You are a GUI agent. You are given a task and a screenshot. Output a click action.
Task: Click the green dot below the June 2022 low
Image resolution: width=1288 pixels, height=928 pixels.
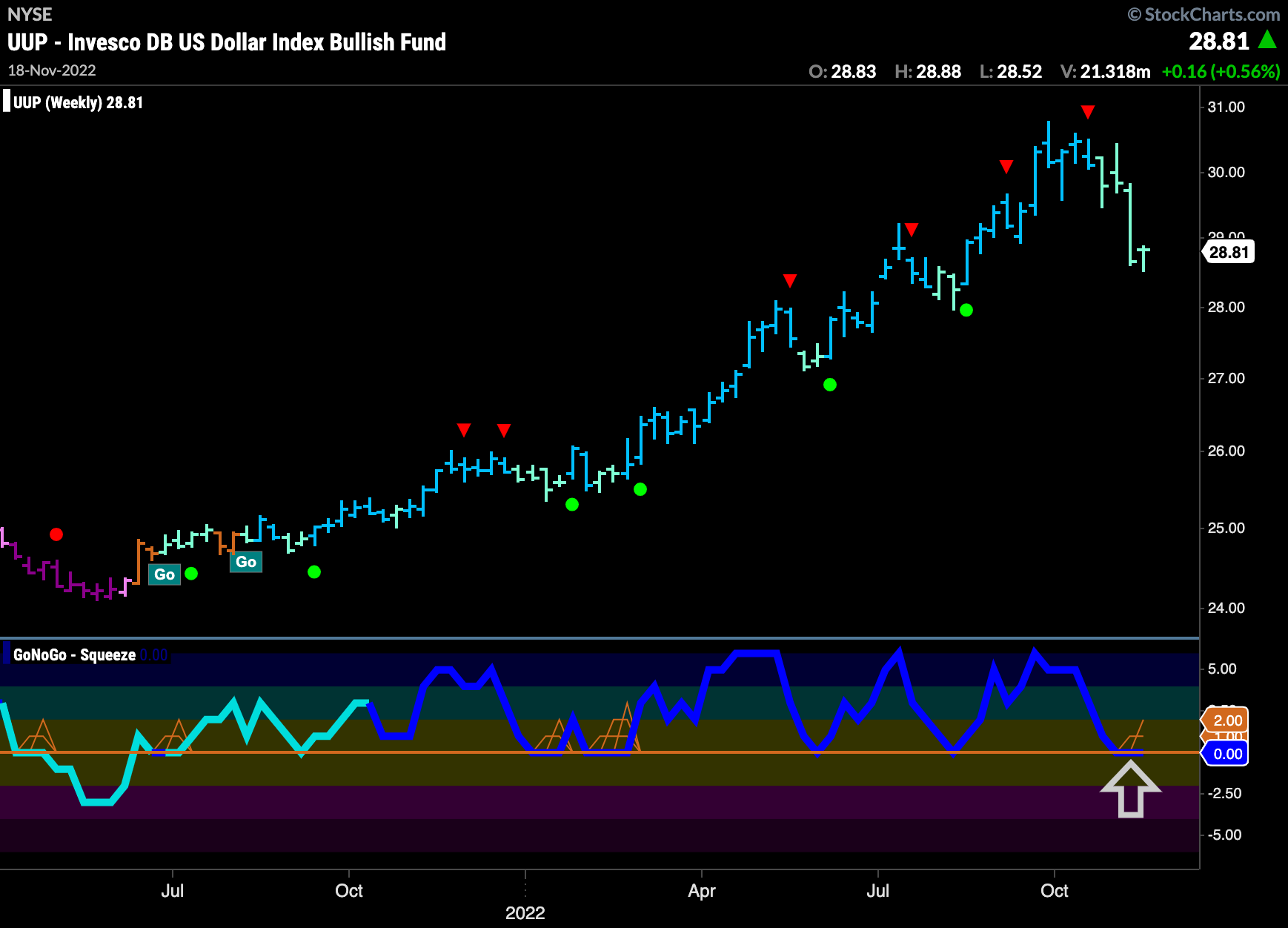tap(830, 385)
